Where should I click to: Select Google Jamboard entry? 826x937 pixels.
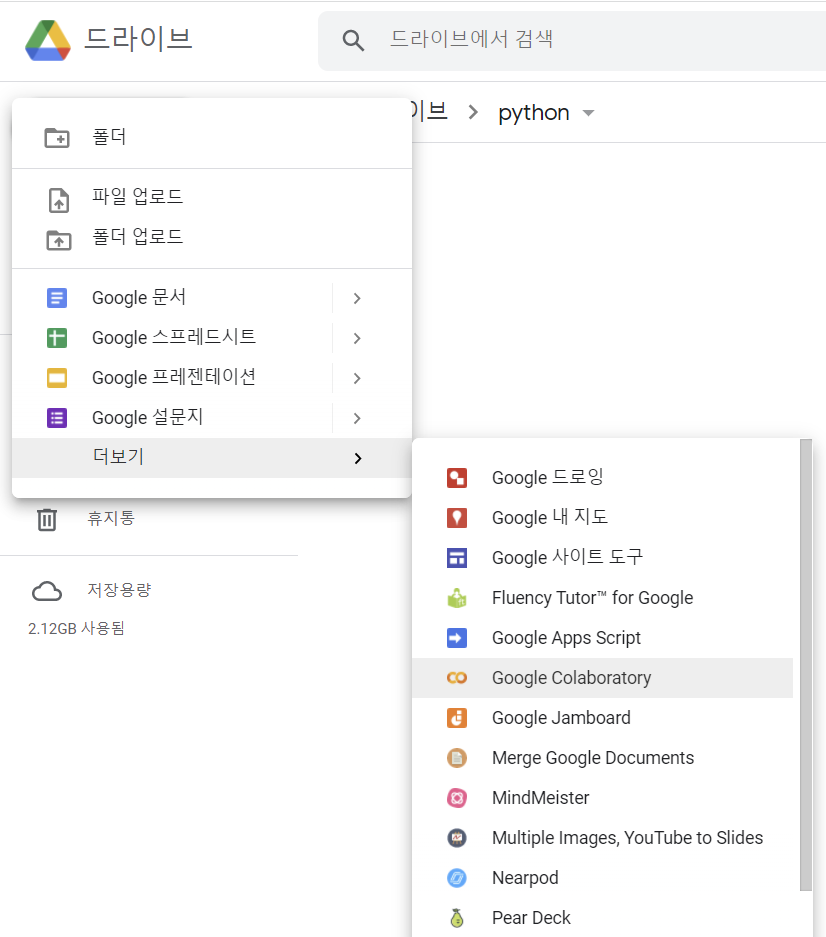(x=602, y=718)
